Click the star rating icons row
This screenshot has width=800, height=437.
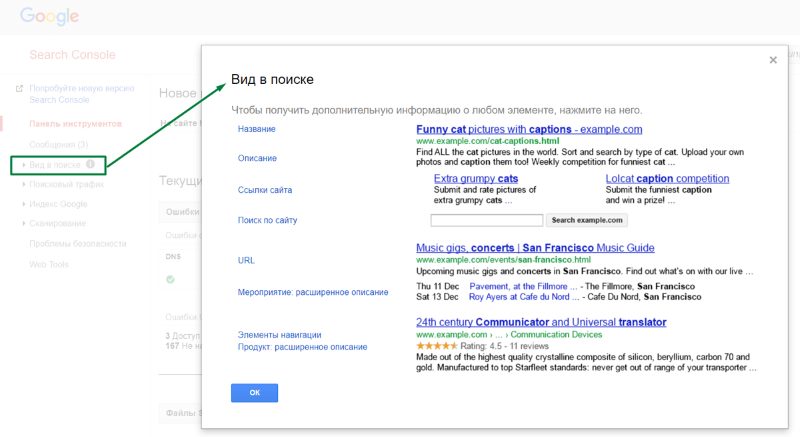pos(437,346)
